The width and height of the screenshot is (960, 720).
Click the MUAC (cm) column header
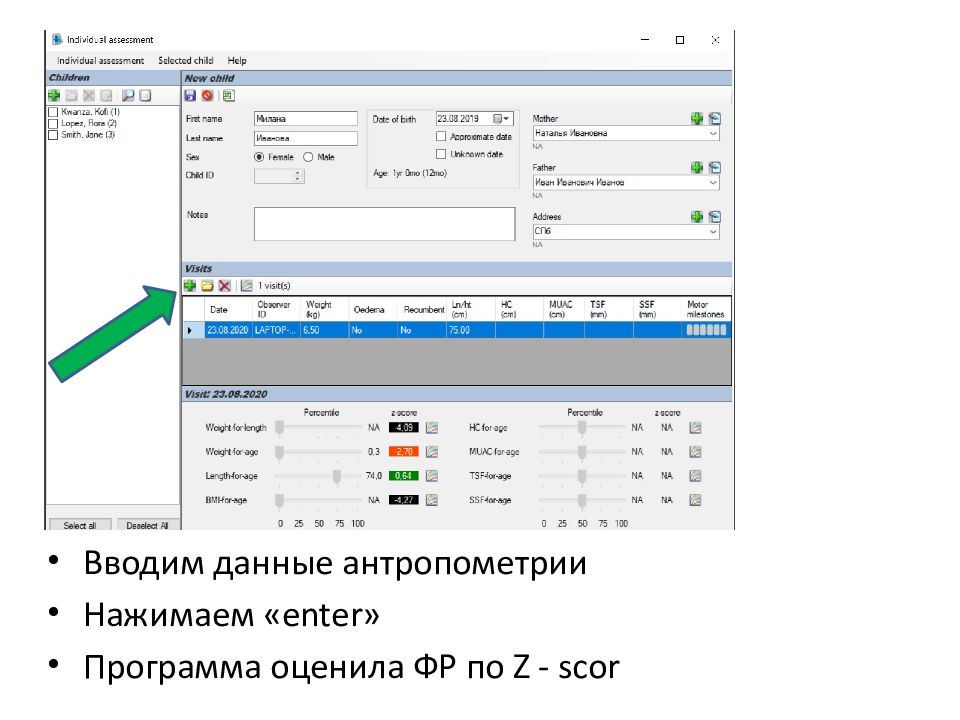pyautogui.click(x=564, y=310)
